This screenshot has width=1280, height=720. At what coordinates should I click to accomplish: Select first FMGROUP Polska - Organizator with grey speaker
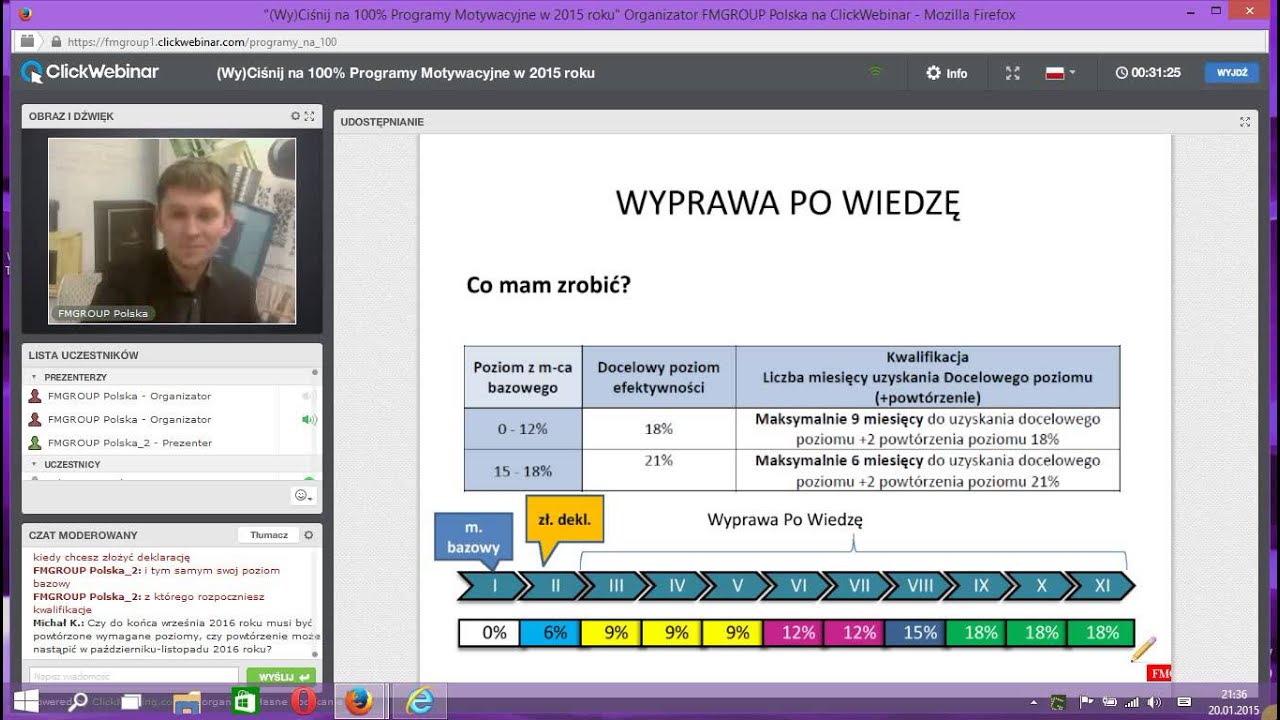(x=129, y=396)
